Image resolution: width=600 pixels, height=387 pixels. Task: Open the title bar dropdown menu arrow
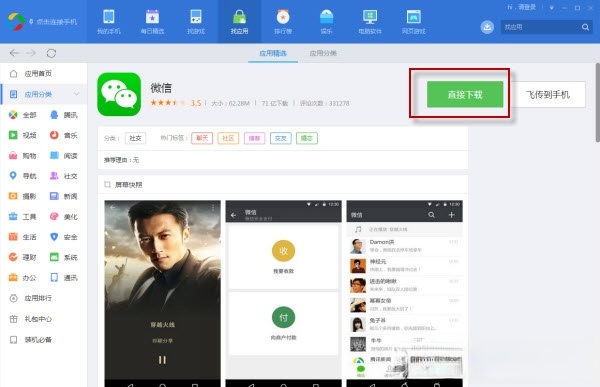(551, 8)
